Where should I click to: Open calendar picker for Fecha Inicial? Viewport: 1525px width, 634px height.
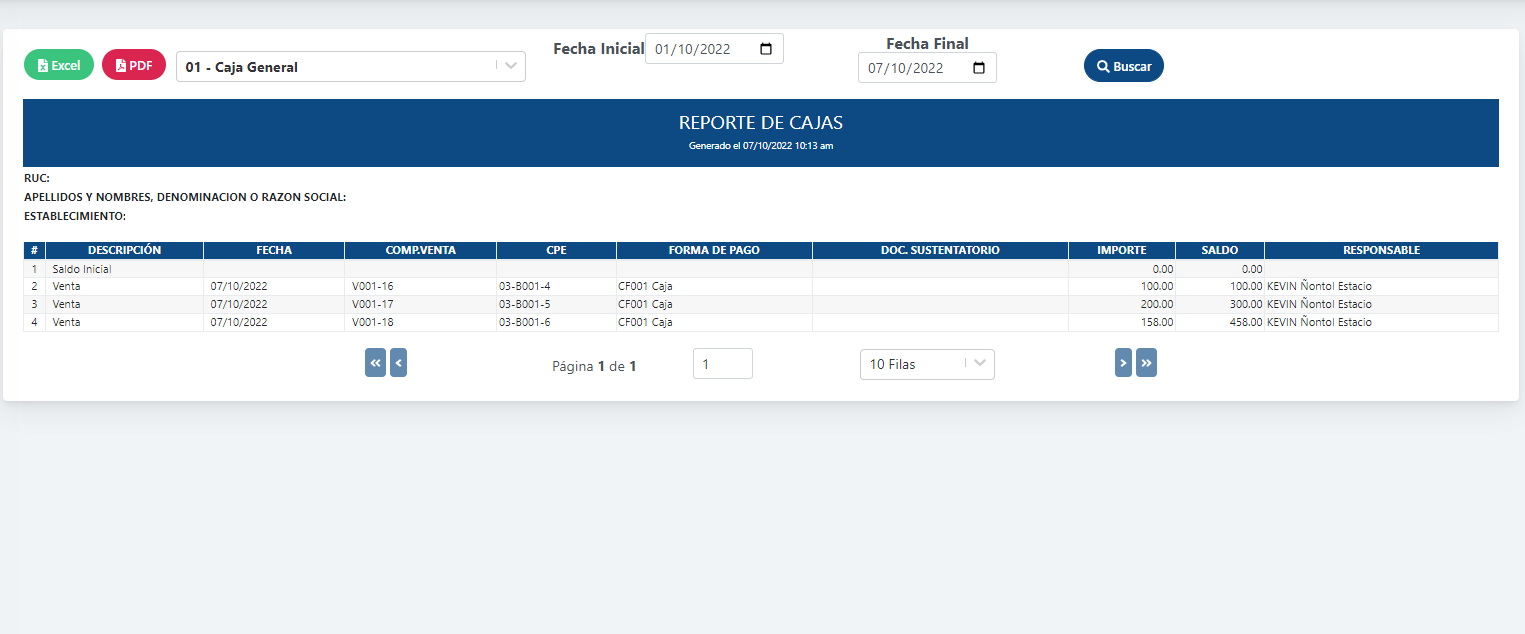(766, 49)
